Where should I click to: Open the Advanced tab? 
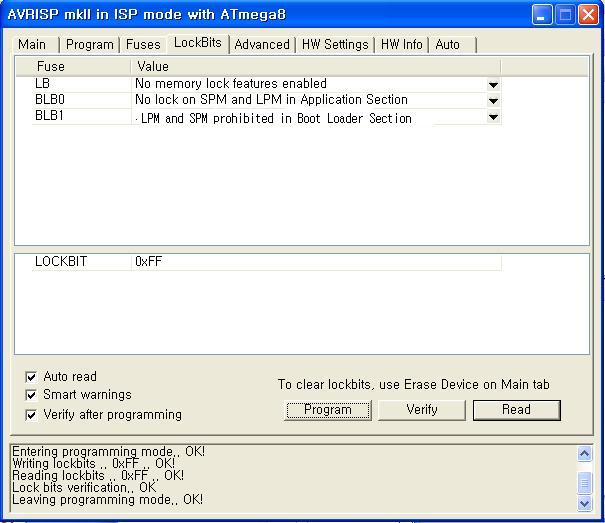[262, 44]
